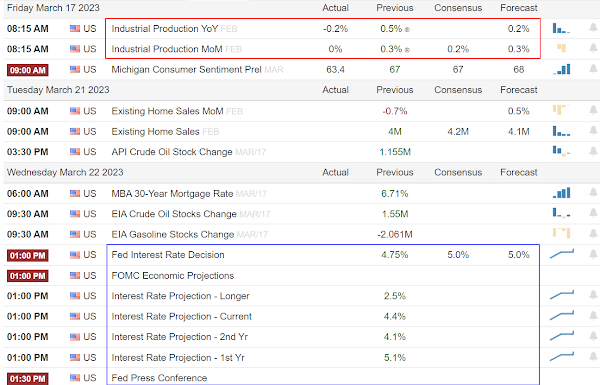
Task: Open trend chart for Interest Rate Projection - Longer
Action: pos(562,295)
